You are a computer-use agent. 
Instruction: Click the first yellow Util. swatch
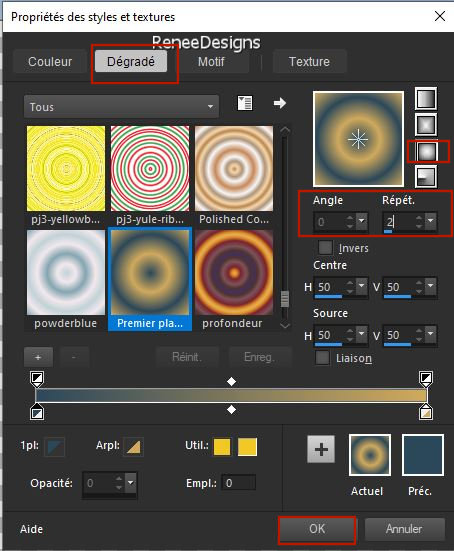click(x=222, y=447)
